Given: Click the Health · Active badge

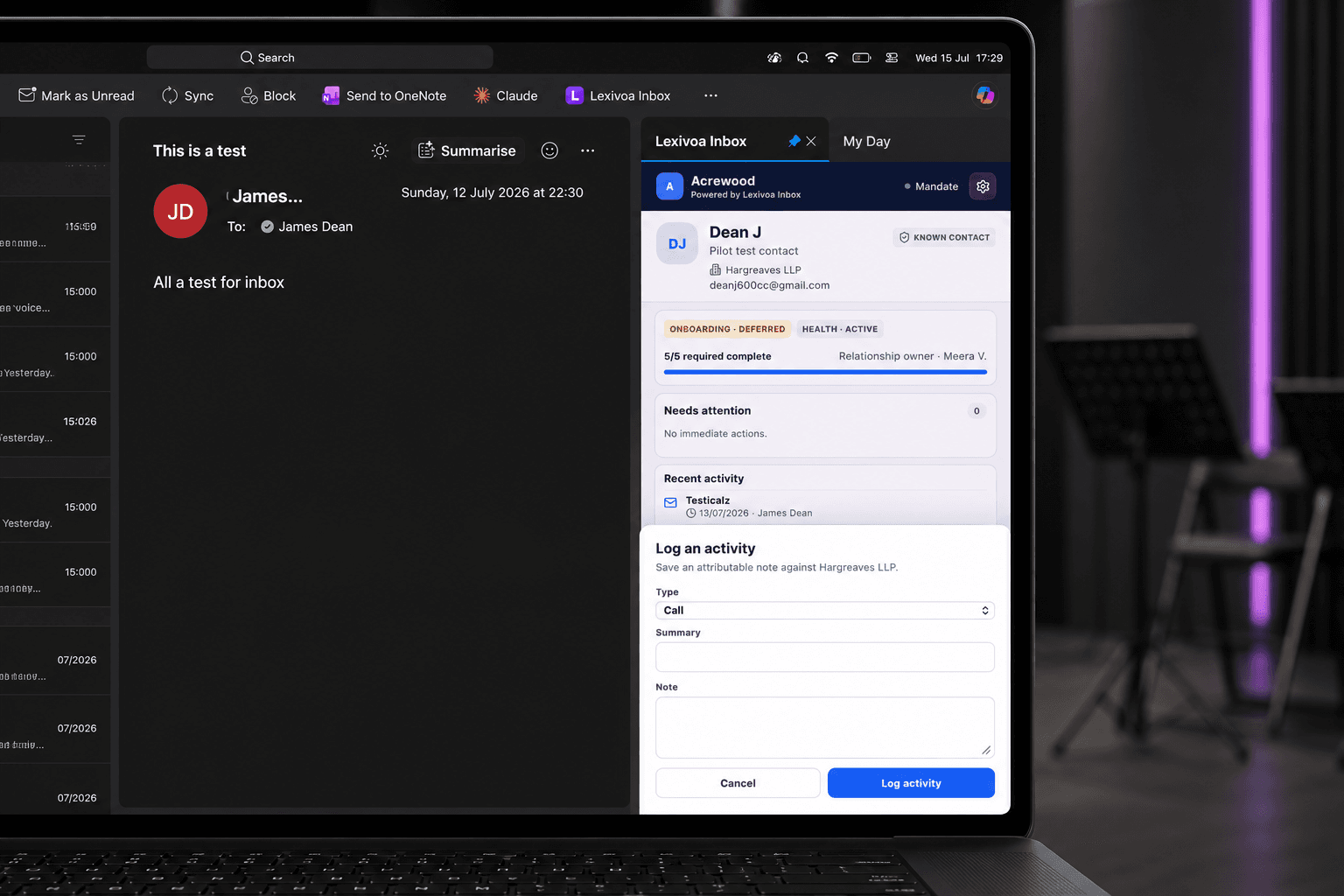Looking at the screenshot, I should pos(840,329).
